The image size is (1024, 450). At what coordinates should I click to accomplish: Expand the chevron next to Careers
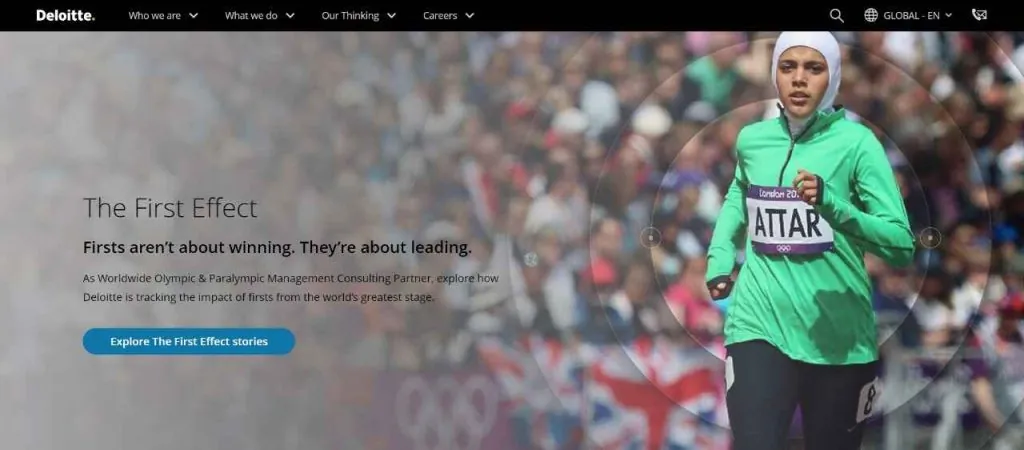[x=470, y=16]
